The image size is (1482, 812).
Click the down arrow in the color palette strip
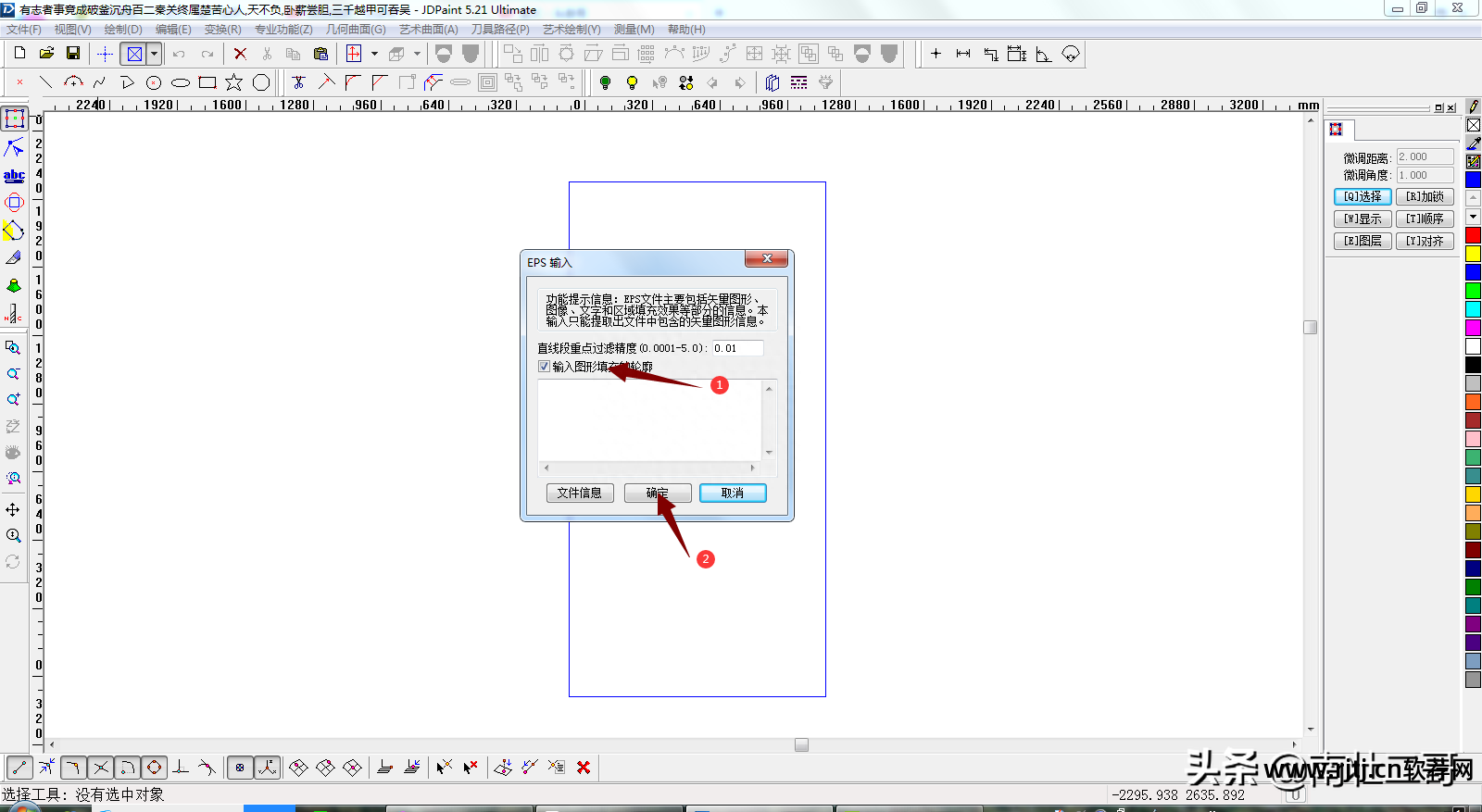point(1473,217)
